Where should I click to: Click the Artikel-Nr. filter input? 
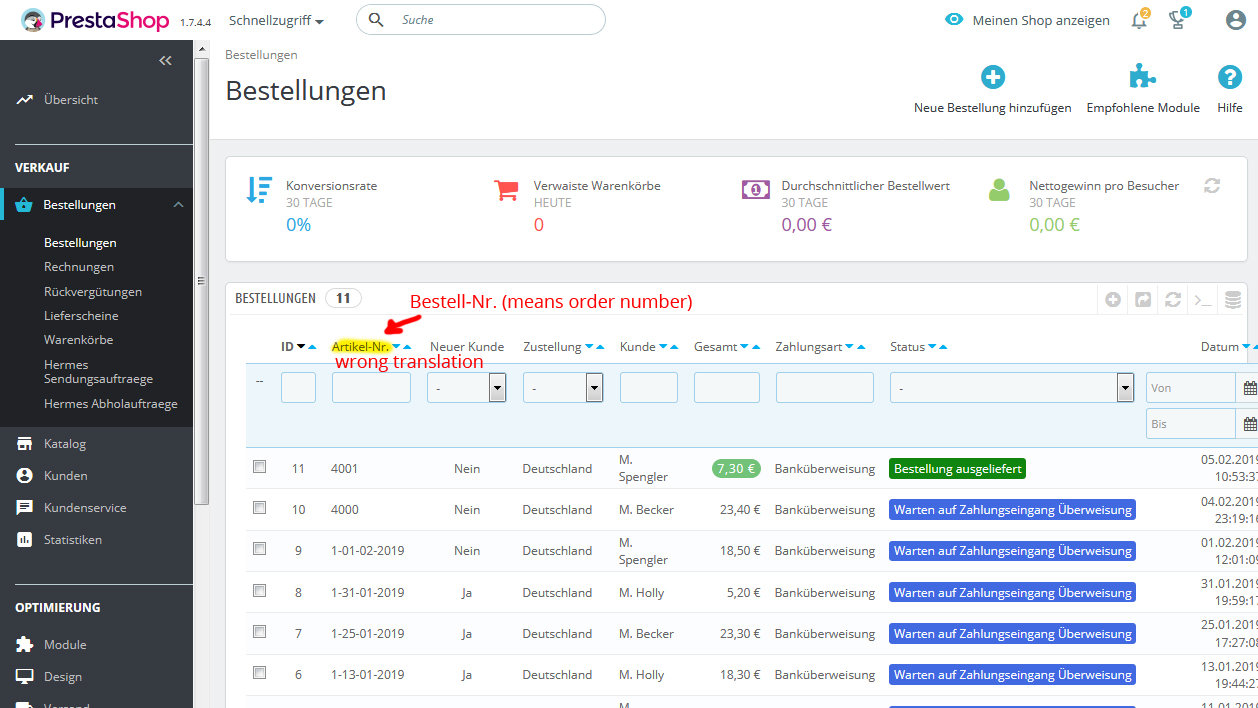pyautogui.click(x=371, y=387)
